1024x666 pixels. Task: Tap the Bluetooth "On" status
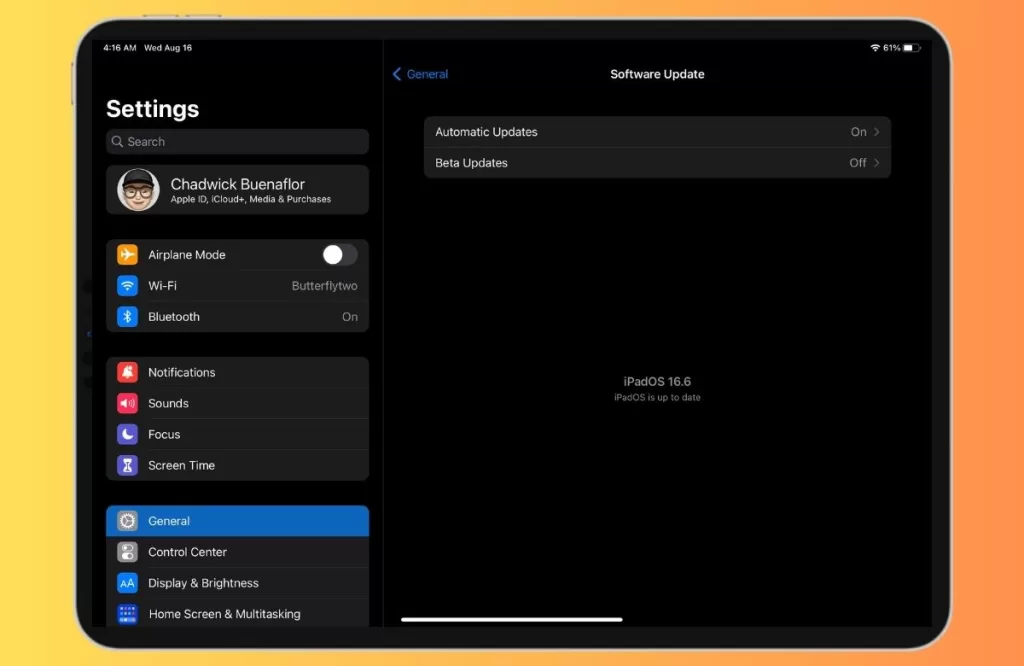pyautogui.click(x=350, y=317)
